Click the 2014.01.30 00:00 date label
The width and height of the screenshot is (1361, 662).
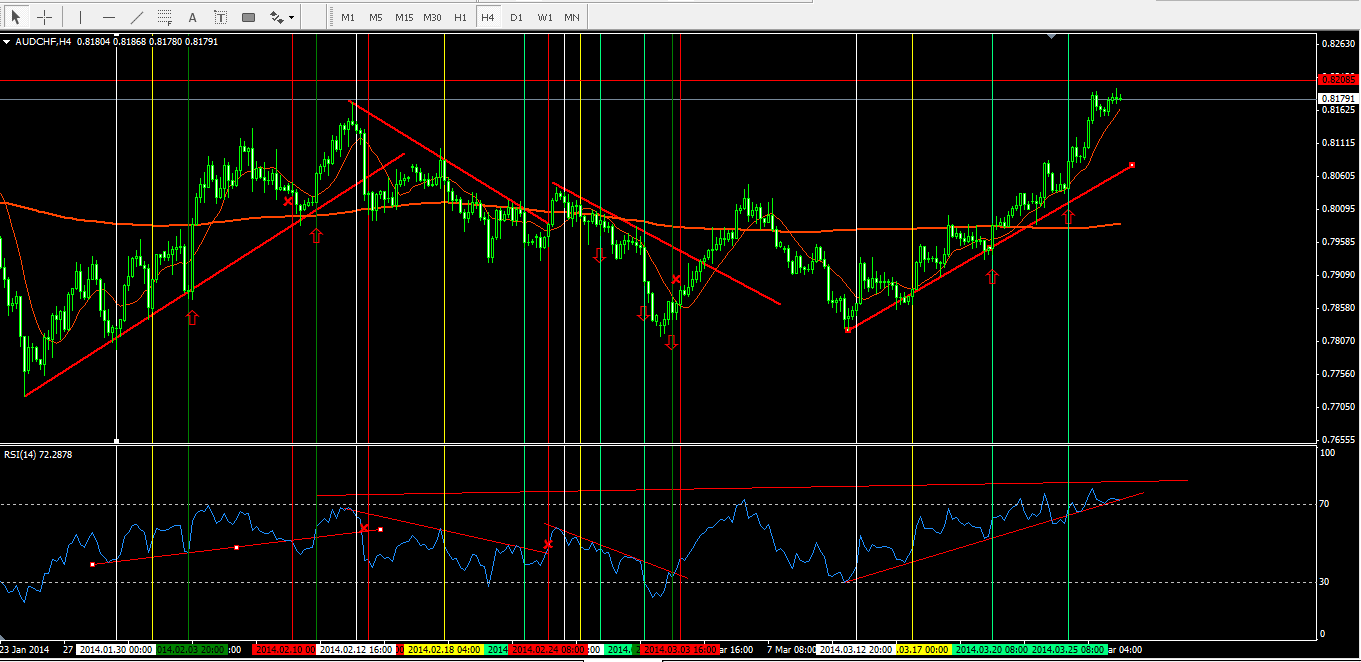click(115, 649)
